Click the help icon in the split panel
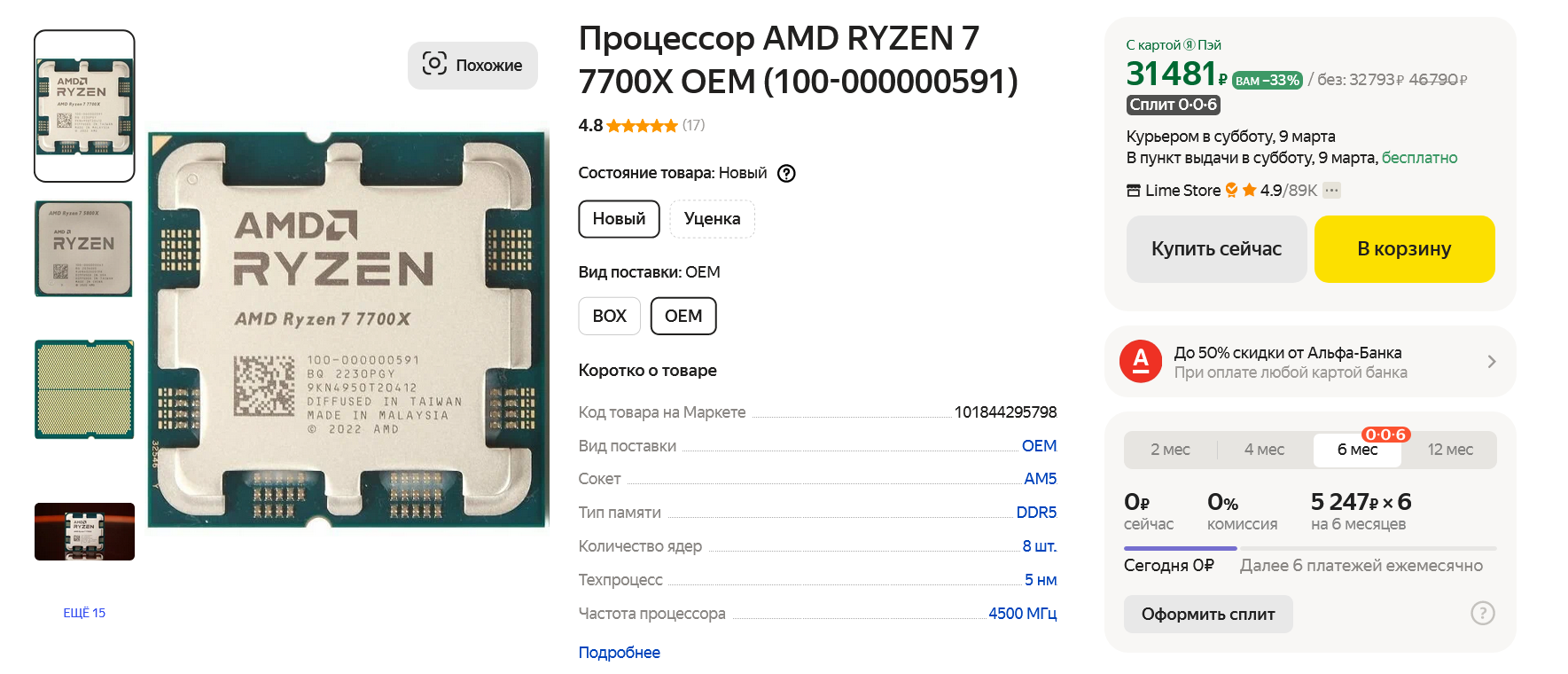1568x674 pixels. click(x=1482, y=613)
